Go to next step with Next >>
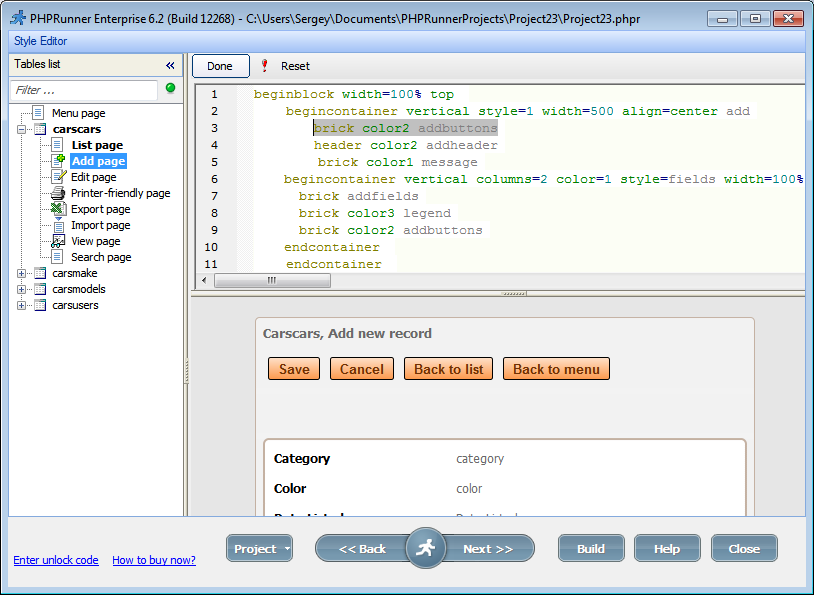Viewport: 814px width, 595px height. click(x=488, y=548)
